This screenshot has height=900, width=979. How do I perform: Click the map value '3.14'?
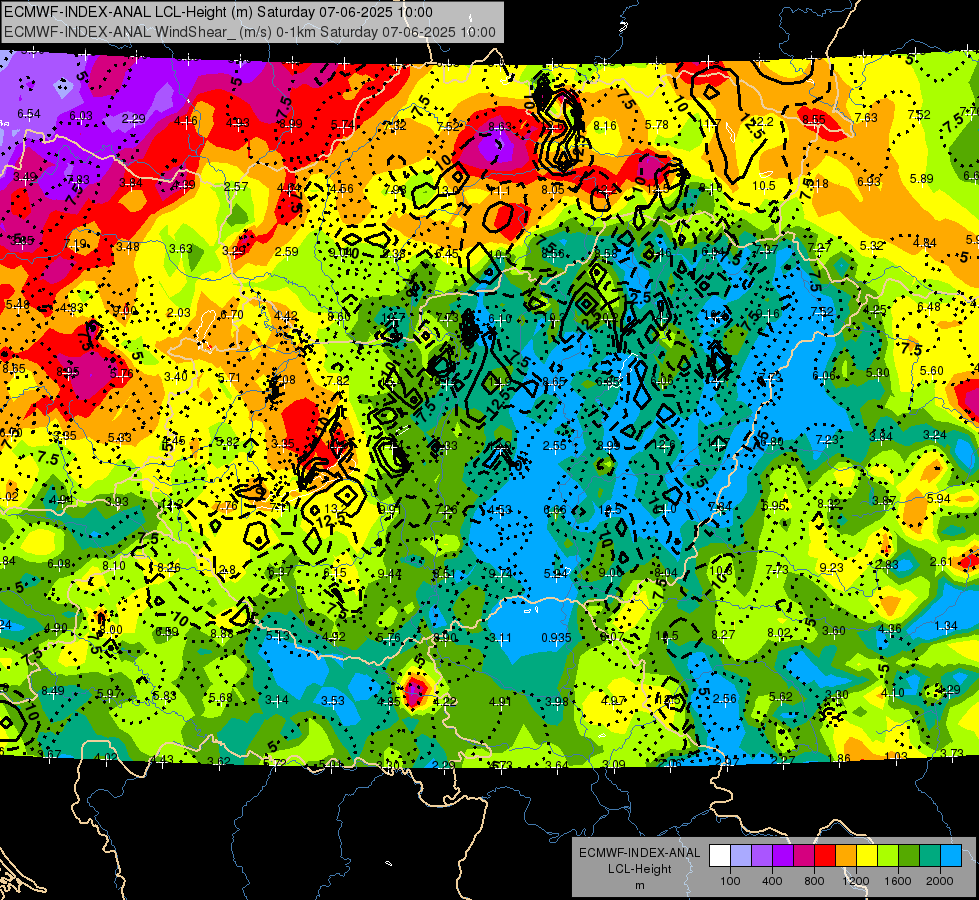pos(276,700)
